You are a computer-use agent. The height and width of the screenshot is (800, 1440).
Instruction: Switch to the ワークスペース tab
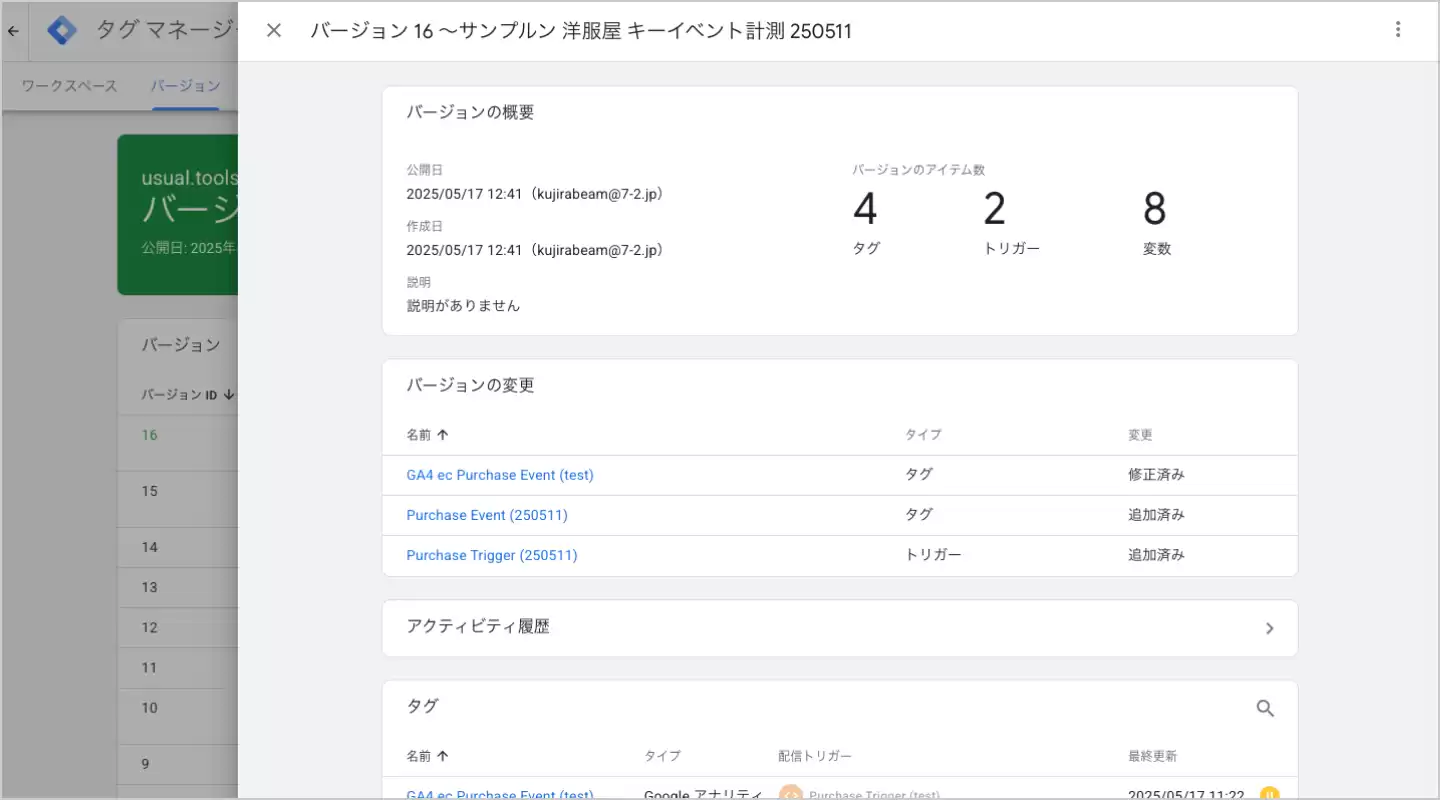(x=69, y=86)
